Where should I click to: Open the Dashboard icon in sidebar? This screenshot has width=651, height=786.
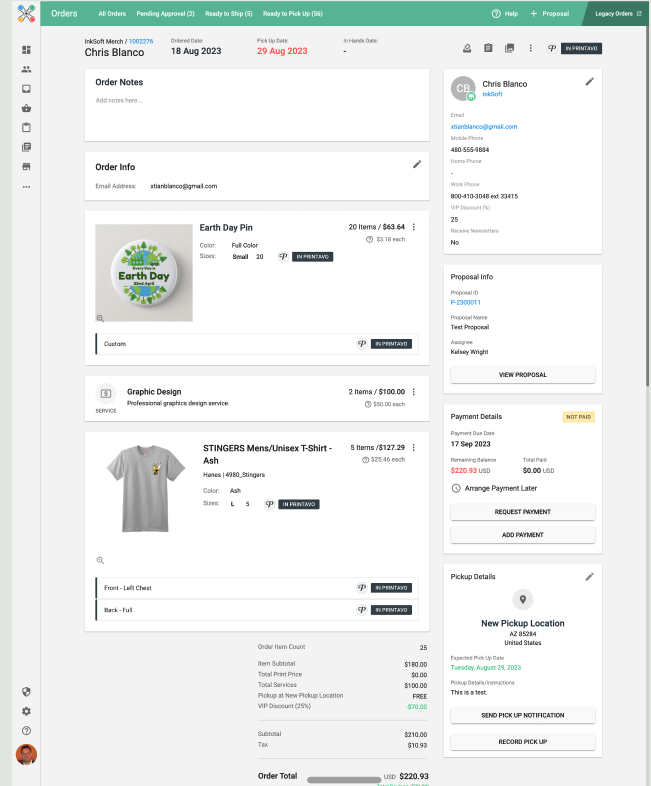27,50
